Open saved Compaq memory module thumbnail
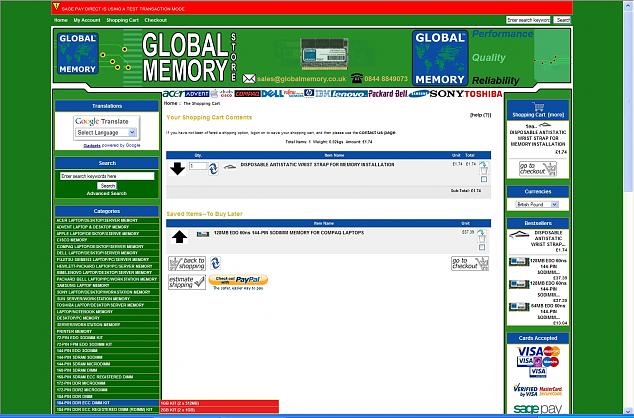The image size is (634, 418). (203, 234)
